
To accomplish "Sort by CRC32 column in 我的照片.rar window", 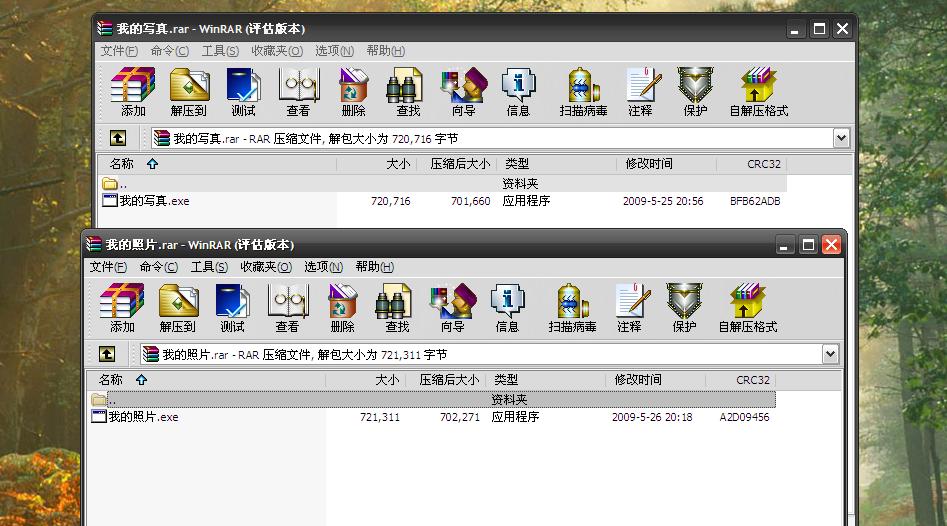I will (x=741, y=380).
